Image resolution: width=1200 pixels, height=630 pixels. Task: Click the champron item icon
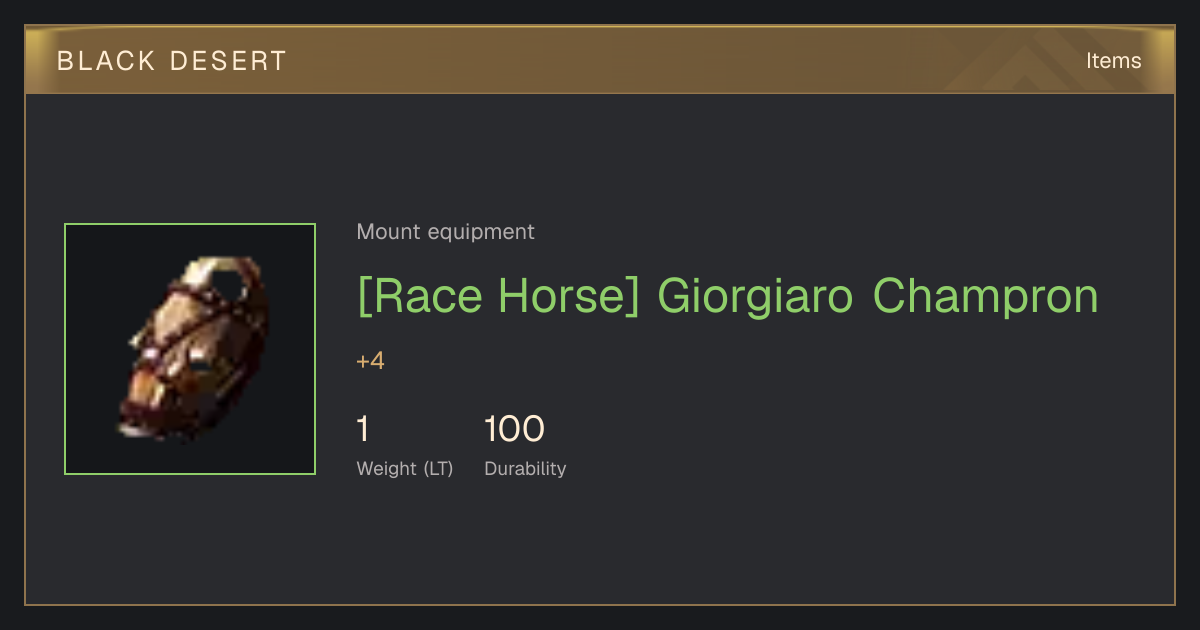tap(190, 349)
